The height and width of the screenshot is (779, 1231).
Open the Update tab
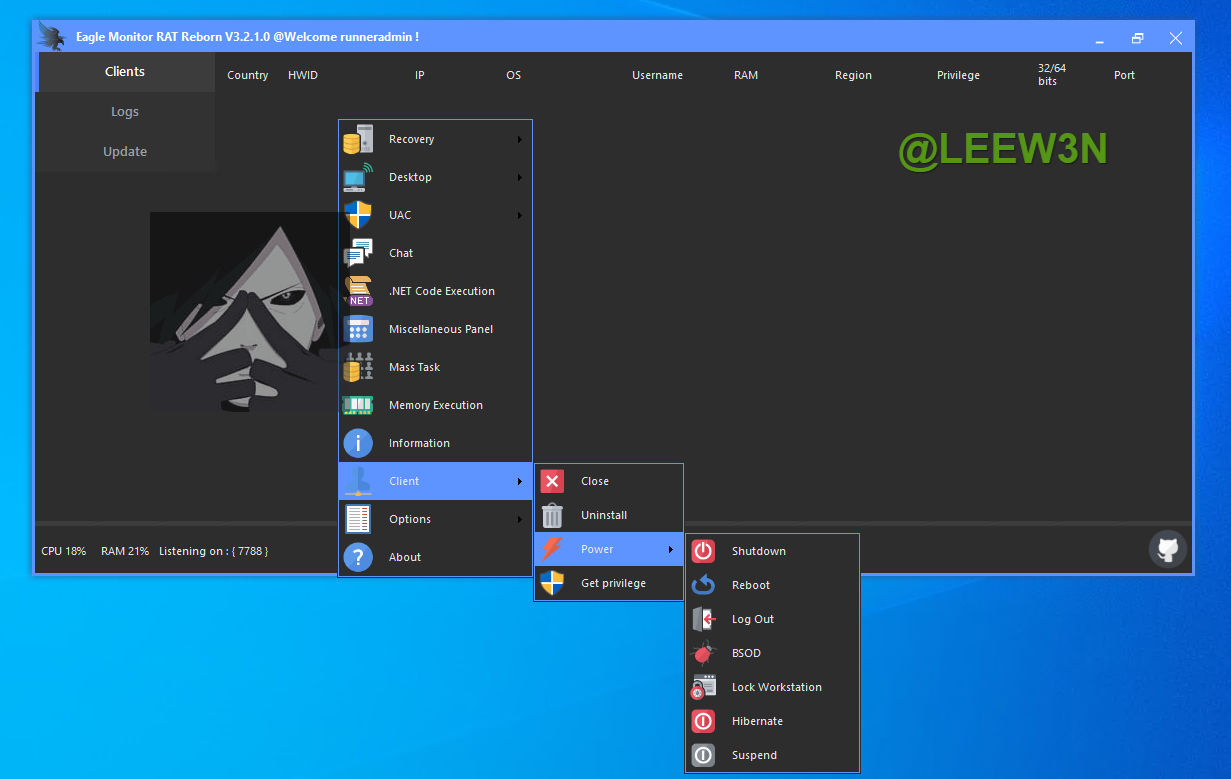(x=125, y=152)
